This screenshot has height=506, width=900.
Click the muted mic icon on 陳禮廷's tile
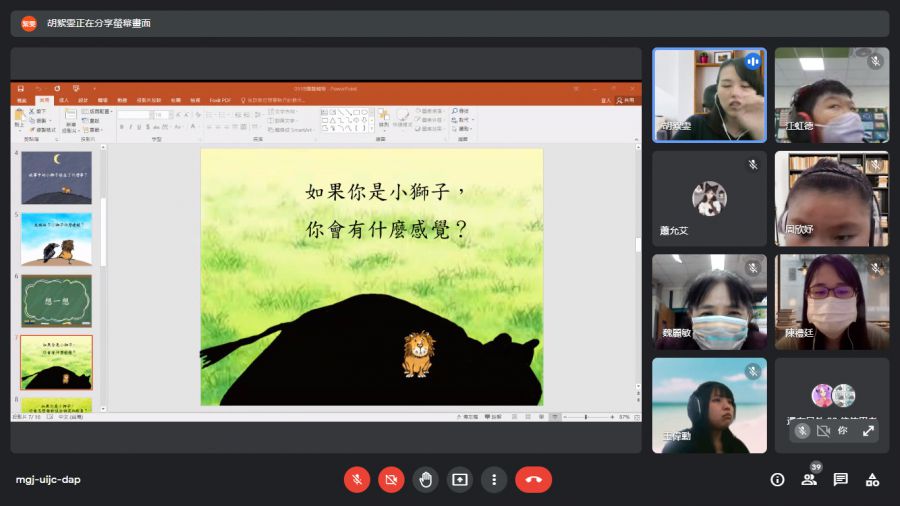875,268
